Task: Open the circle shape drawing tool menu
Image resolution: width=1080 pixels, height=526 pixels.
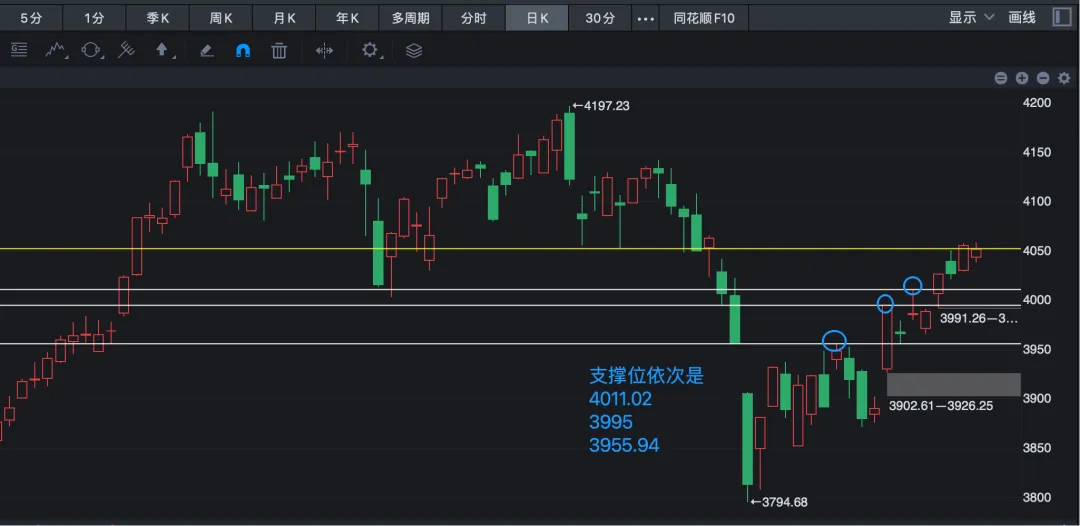Action: click(x=92, y=50)
